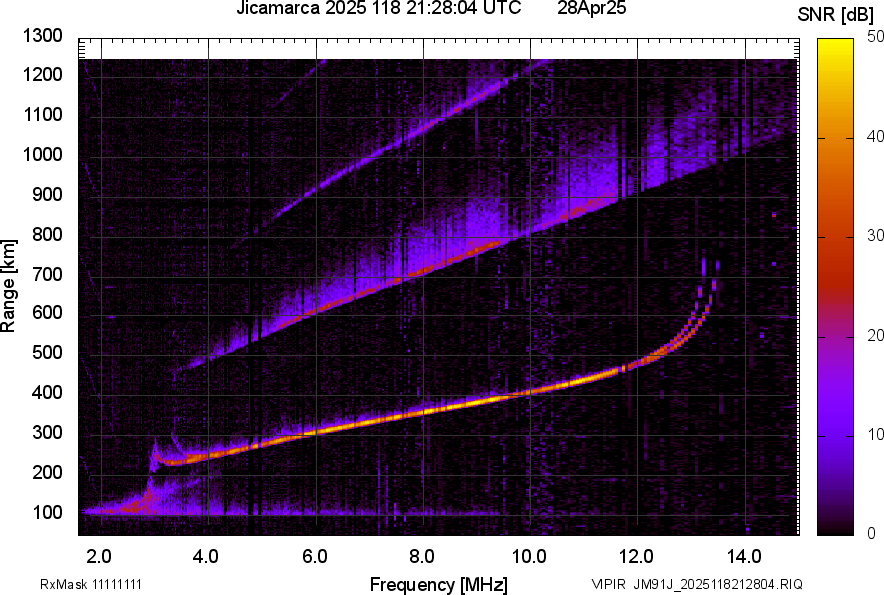Click the range tick label '1100'

point(42,114)
